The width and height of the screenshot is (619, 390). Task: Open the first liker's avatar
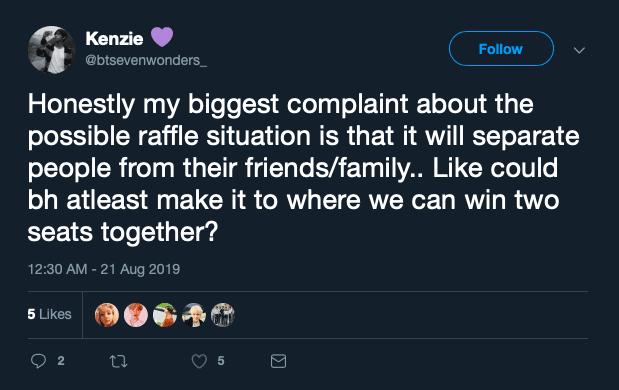[x=107, y=315]
